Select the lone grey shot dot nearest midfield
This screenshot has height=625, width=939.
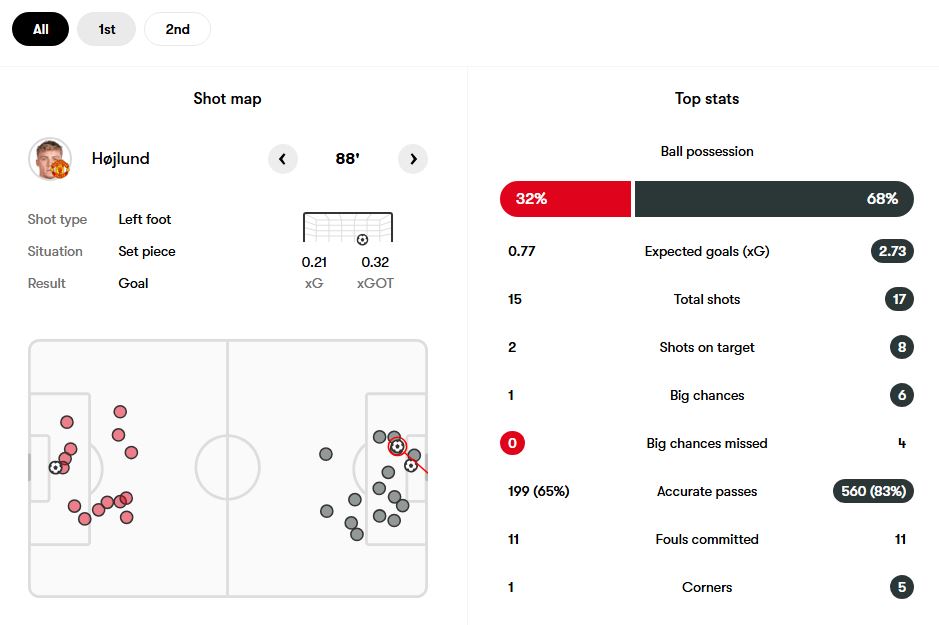326,454
